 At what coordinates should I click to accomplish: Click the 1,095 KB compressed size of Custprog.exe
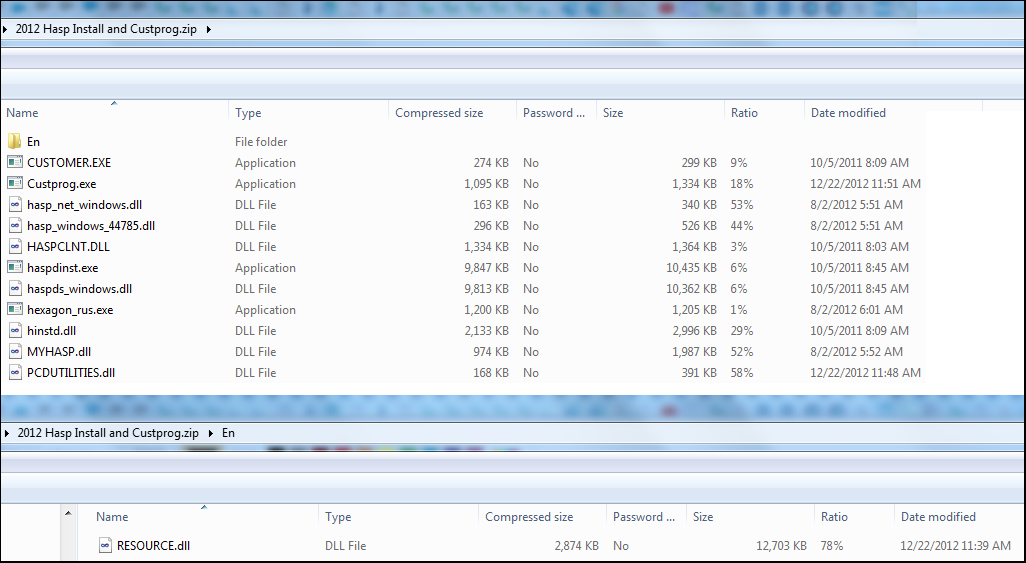click(x=486, y=183)
